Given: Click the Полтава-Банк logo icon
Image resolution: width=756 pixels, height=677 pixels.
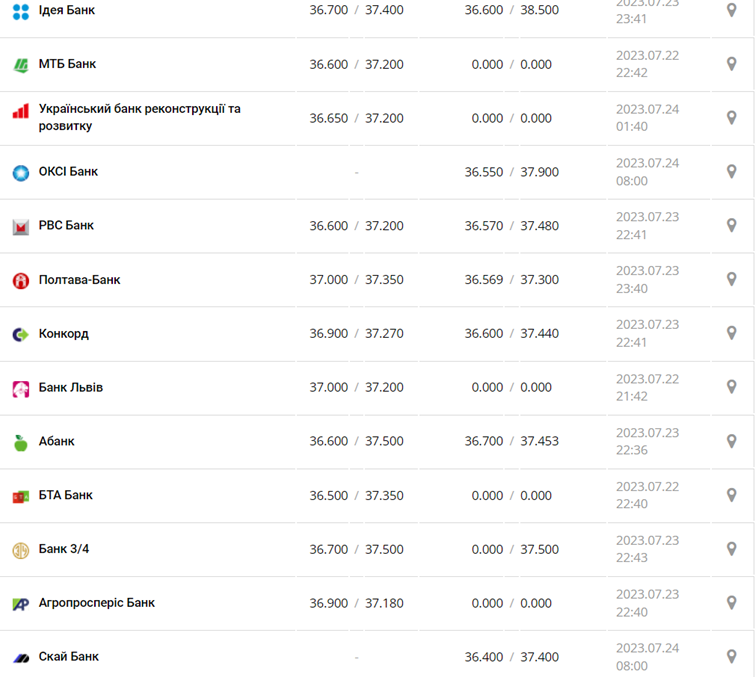Looking at the screenshot, I should pyautogui.click(x=20, y=280).
